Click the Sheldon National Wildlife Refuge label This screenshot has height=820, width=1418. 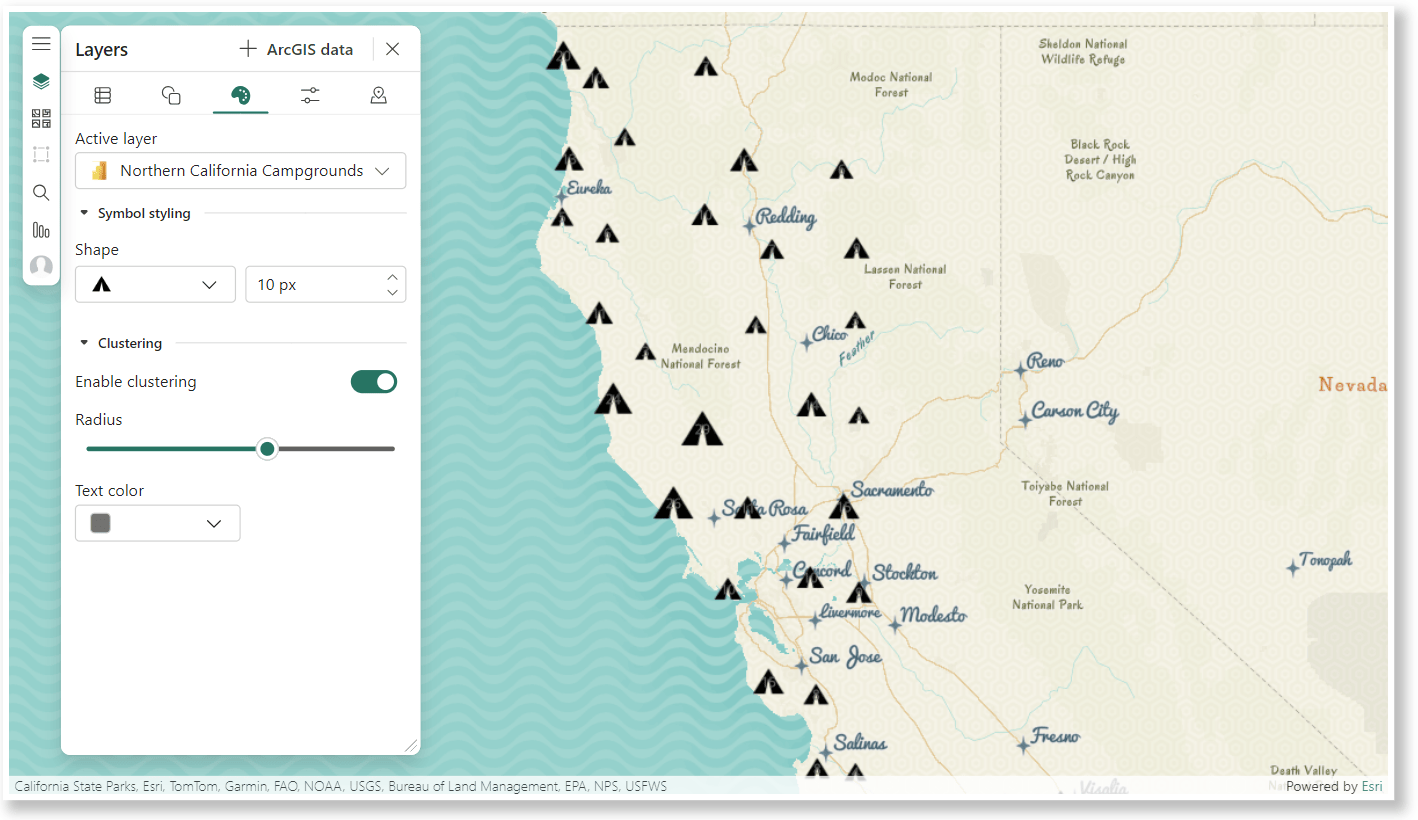[1083, 52]
